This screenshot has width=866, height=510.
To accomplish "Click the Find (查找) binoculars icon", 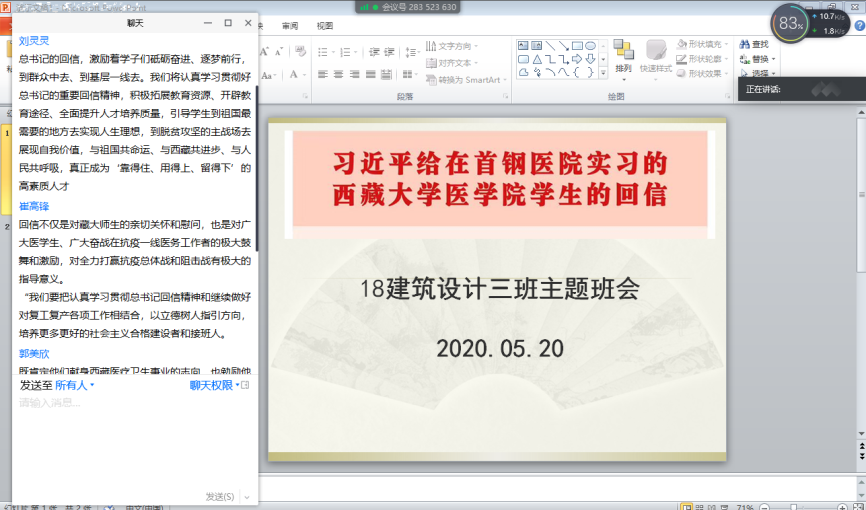I will [744, 44].
